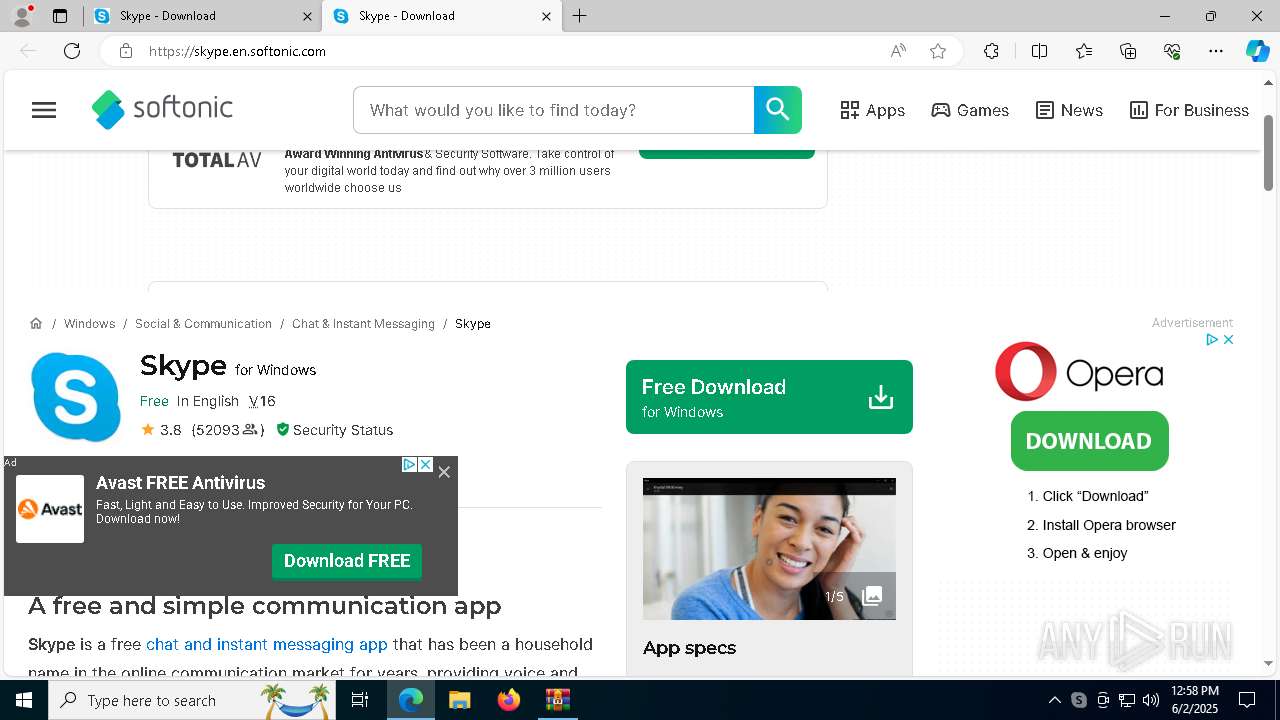
Task: Open the Softonic hamburger menu
Action: pyautogui.click(x=44, y=110)
